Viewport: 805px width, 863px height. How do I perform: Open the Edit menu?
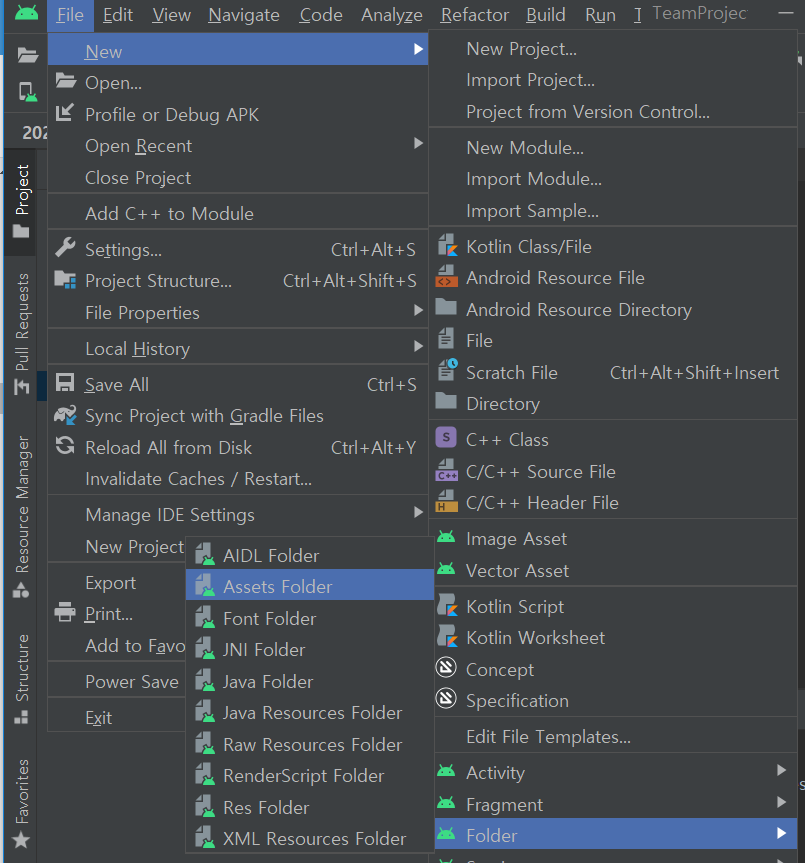(x=118, y=15)
